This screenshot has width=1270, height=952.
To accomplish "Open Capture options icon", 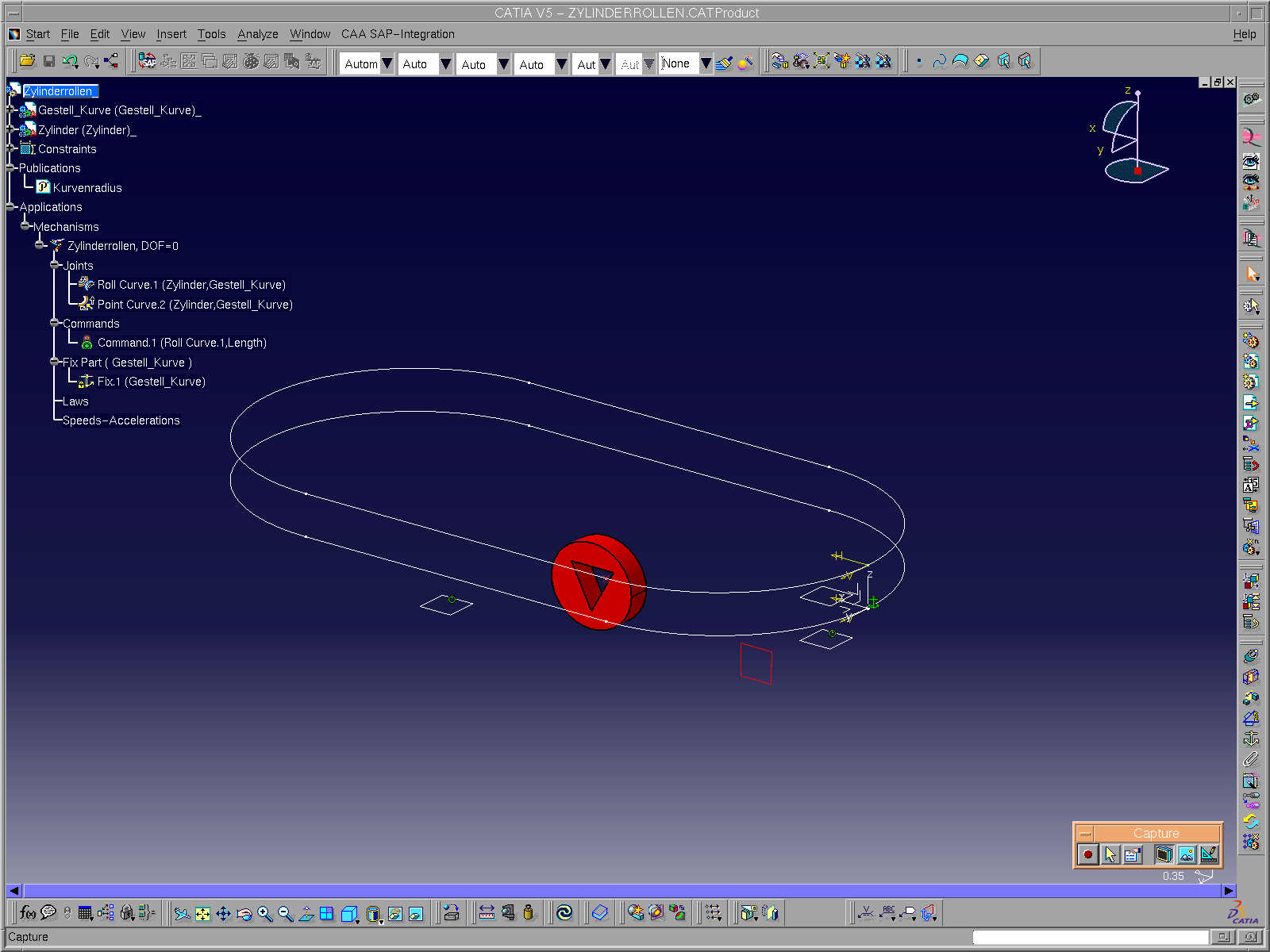I will (x=1133, y=854).
